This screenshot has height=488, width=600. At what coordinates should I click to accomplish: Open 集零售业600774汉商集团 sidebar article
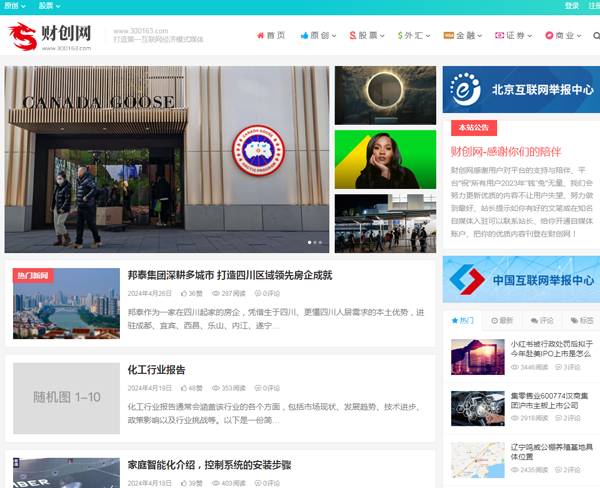click(x=549, y=400)
